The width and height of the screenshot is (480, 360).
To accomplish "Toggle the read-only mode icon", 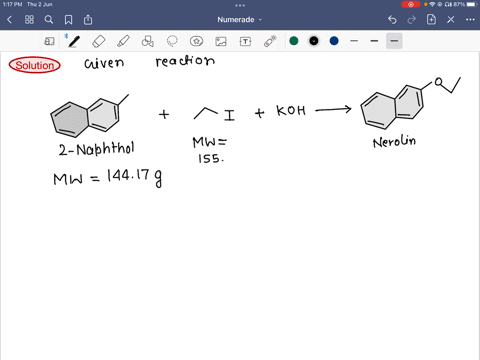I will point(49,41).
